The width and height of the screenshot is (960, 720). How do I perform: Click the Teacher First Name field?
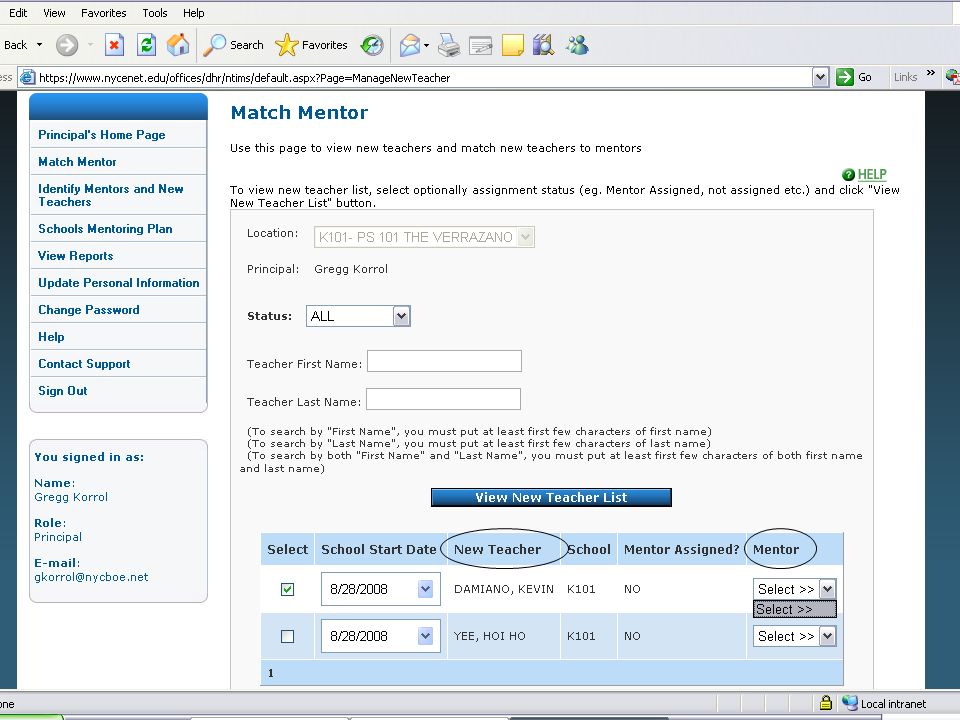click(x=444, y=361)
